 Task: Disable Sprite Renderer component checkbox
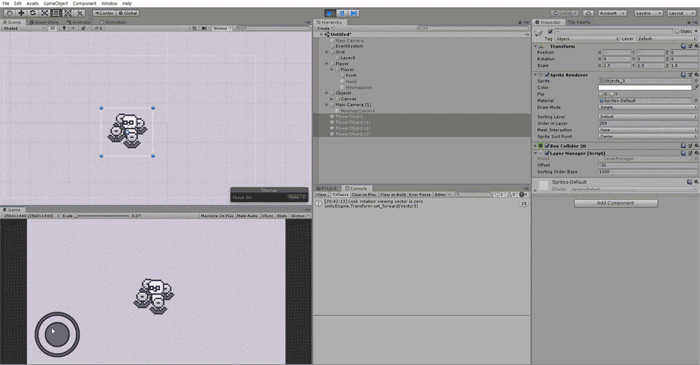point(547,75)
